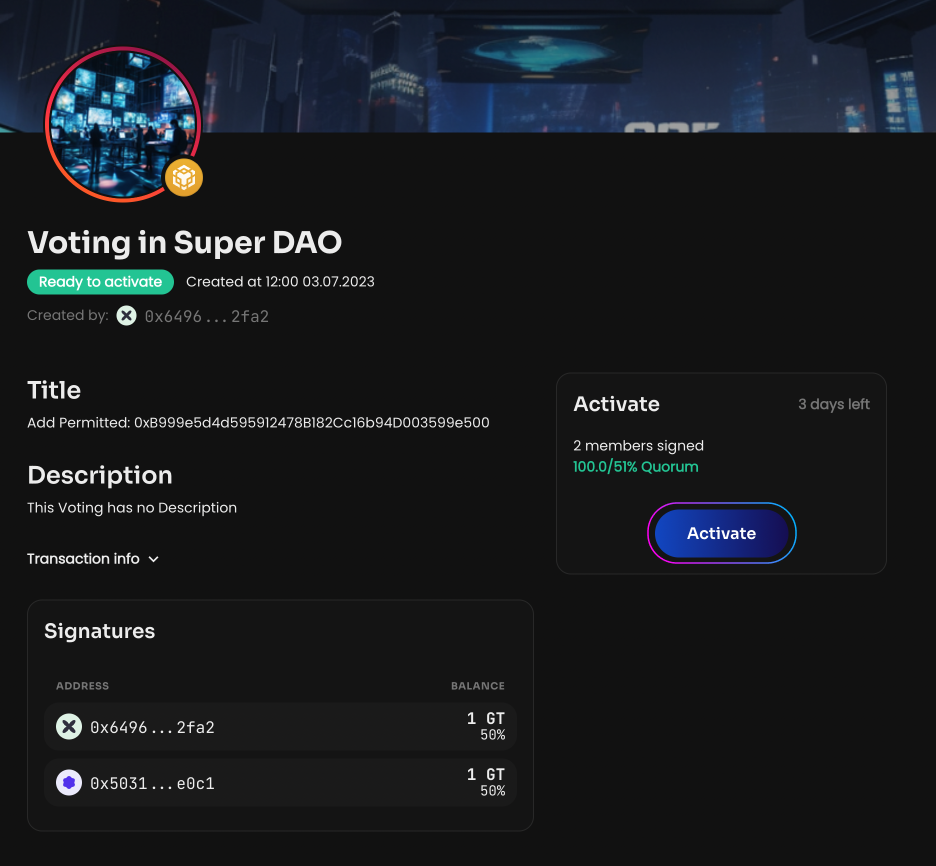Click avatar icon in 0x5031...e0c1 signature row

point(69,782)
